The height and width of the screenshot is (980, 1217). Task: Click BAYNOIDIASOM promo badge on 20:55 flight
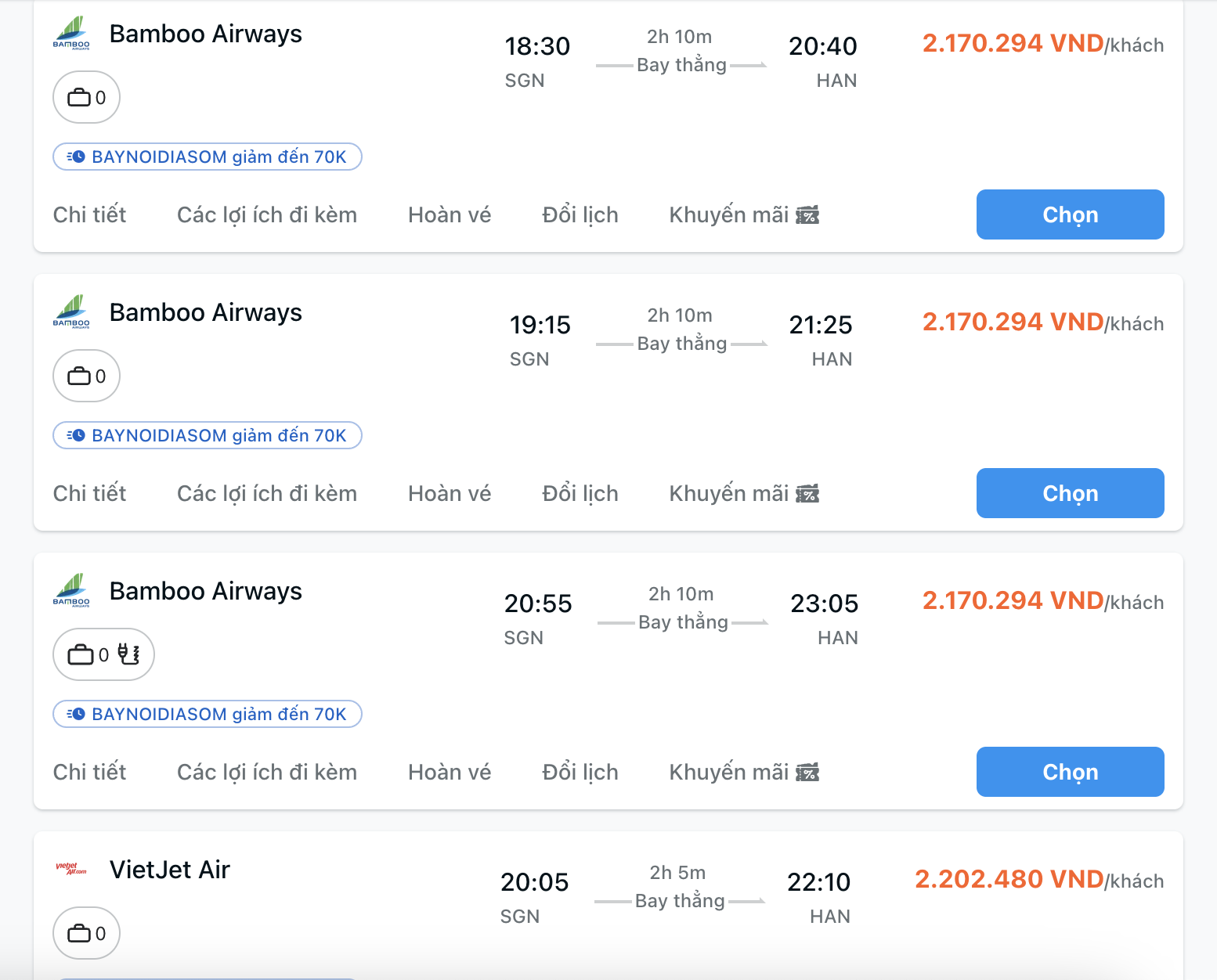[x=208, y=714]
